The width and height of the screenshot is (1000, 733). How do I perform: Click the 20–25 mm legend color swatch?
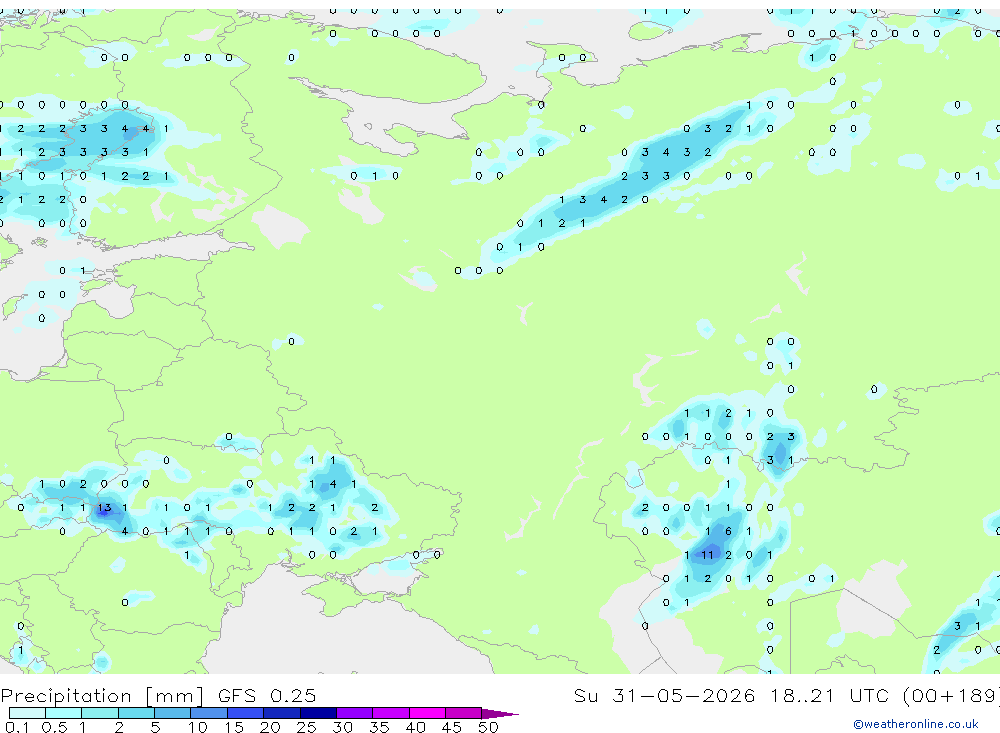281,713
